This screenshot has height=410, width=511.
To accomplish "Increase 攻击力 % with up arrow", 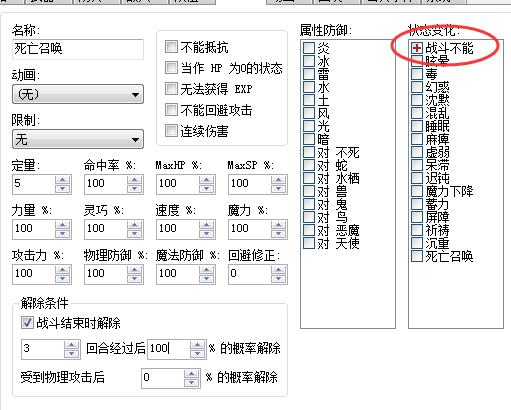I will point(63,270).
